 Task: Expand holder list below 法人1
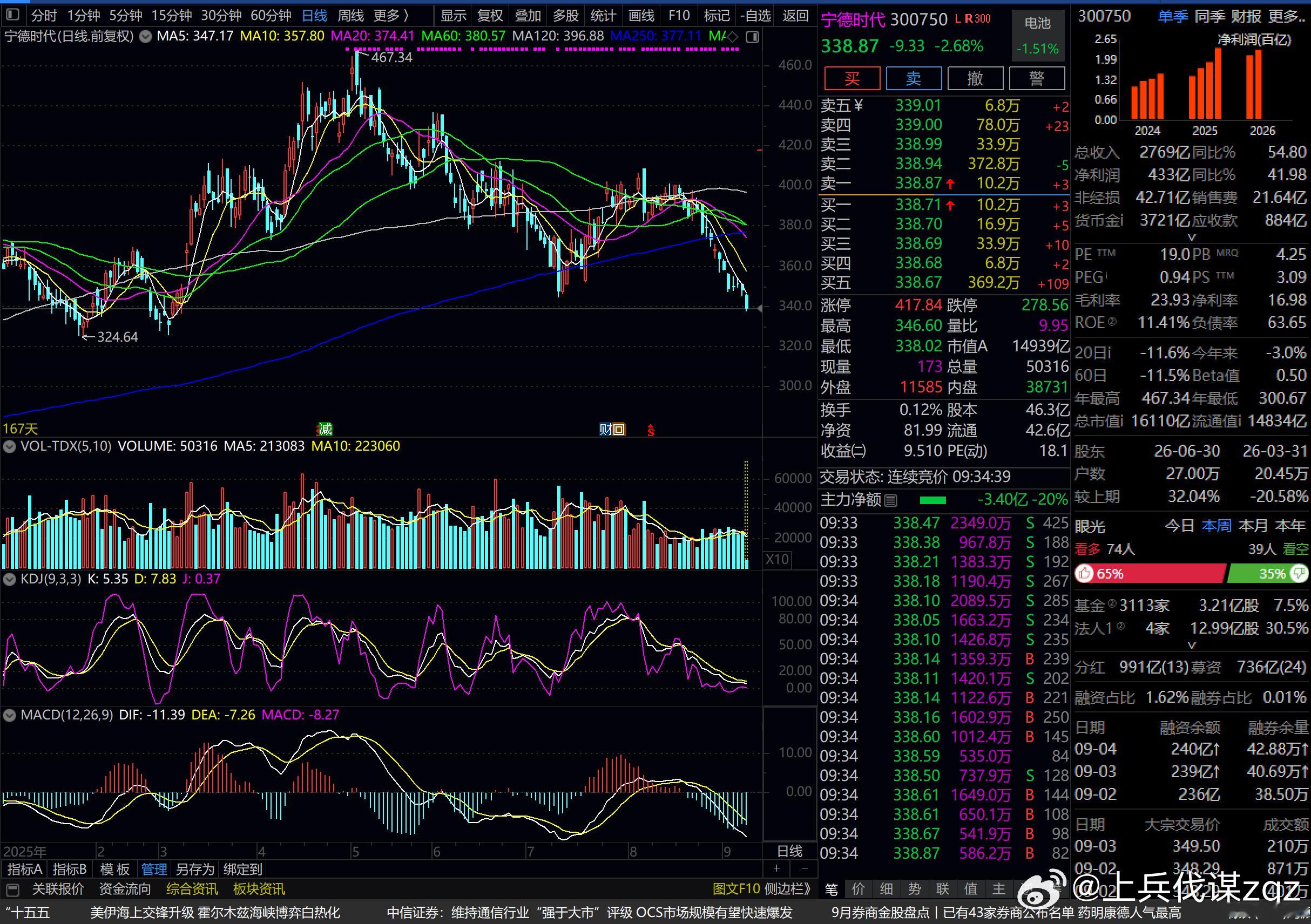1192,645
